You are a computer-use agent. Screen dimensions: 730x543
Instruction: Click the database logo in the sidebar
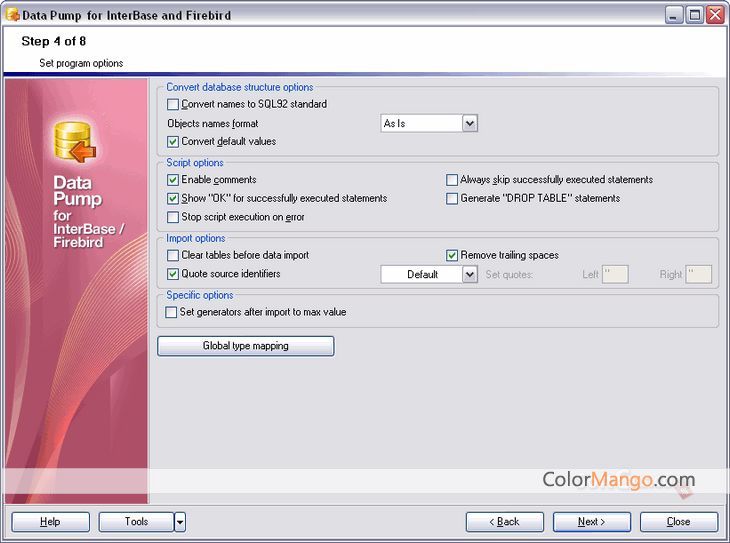click(74, 142)
